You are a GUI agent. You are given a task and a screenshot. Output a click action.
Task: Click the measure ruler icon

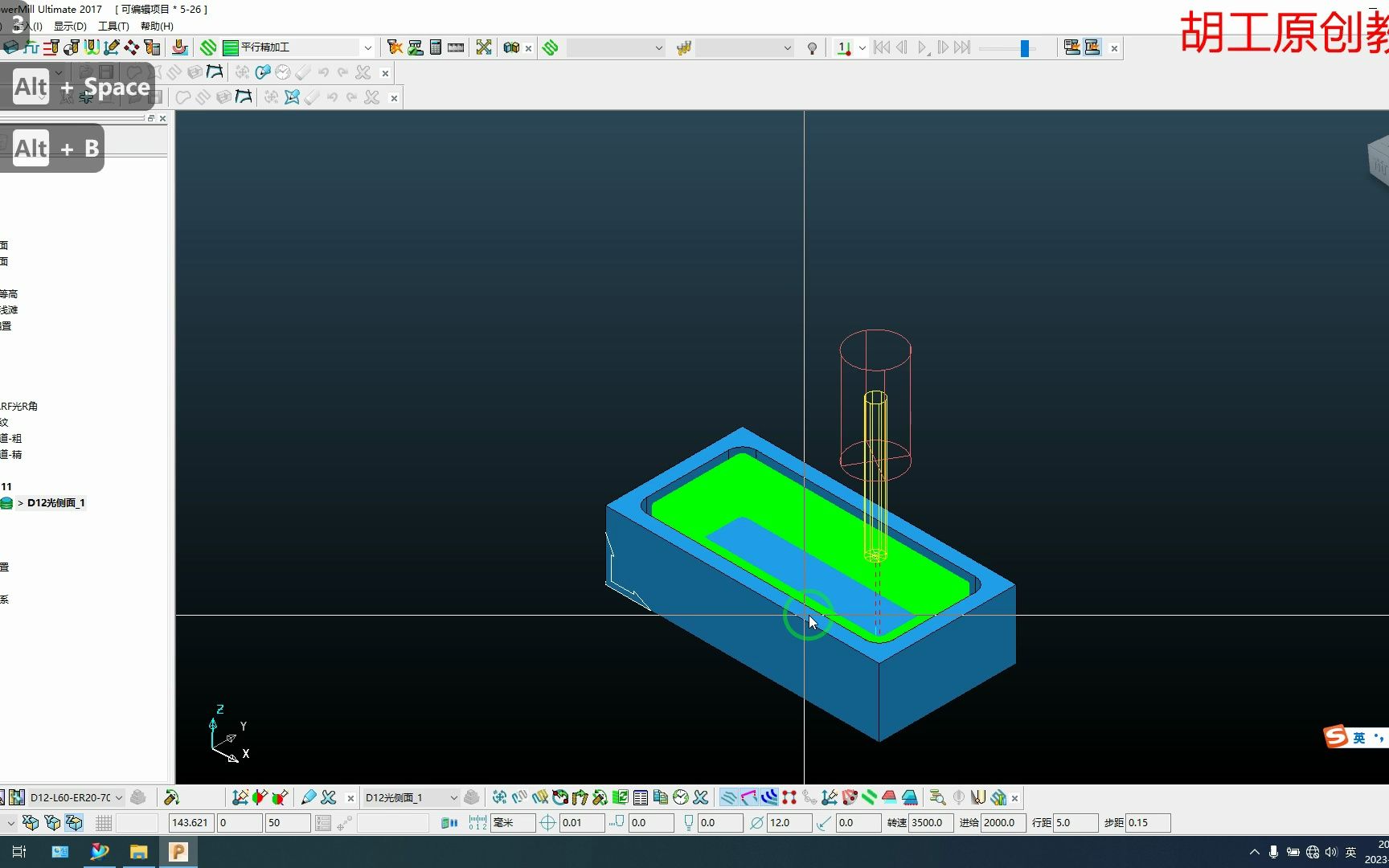coord(456,47)
